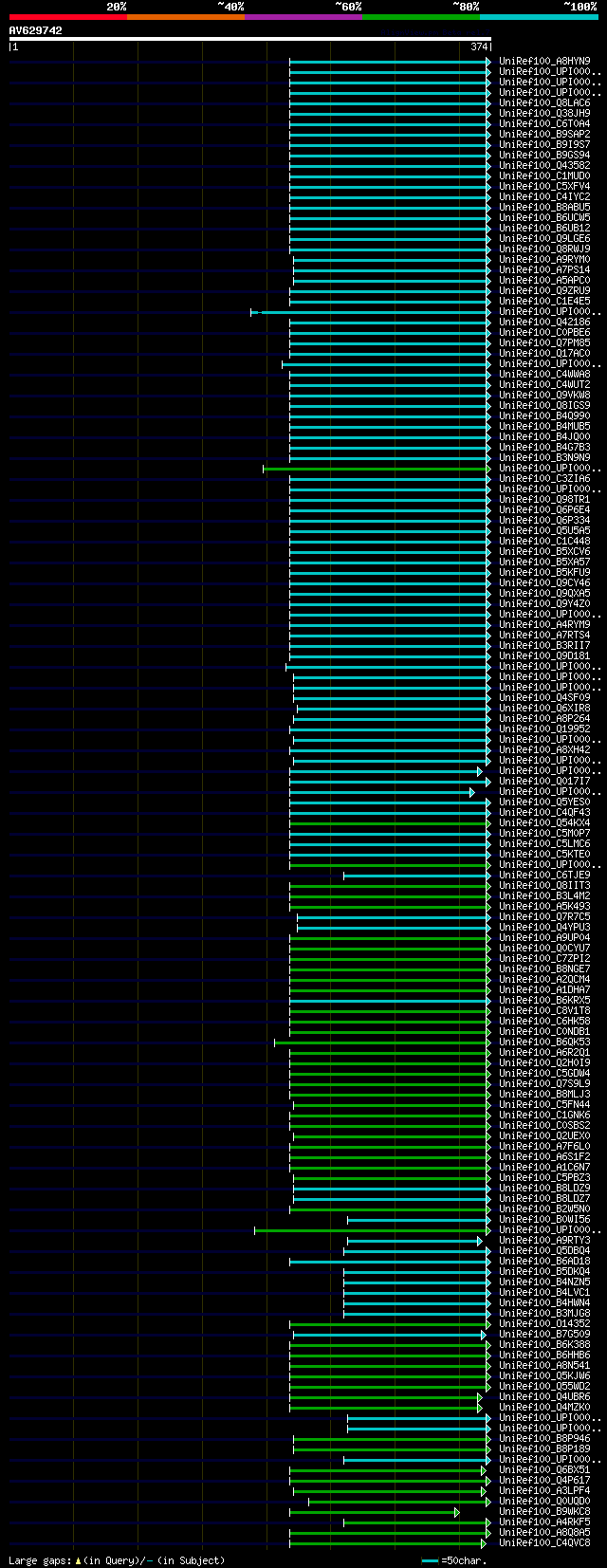Screen dimensions: 607x1568
Task: Open hit UniRef100_Q9VKW8
Action: click(x=544, y=396)
